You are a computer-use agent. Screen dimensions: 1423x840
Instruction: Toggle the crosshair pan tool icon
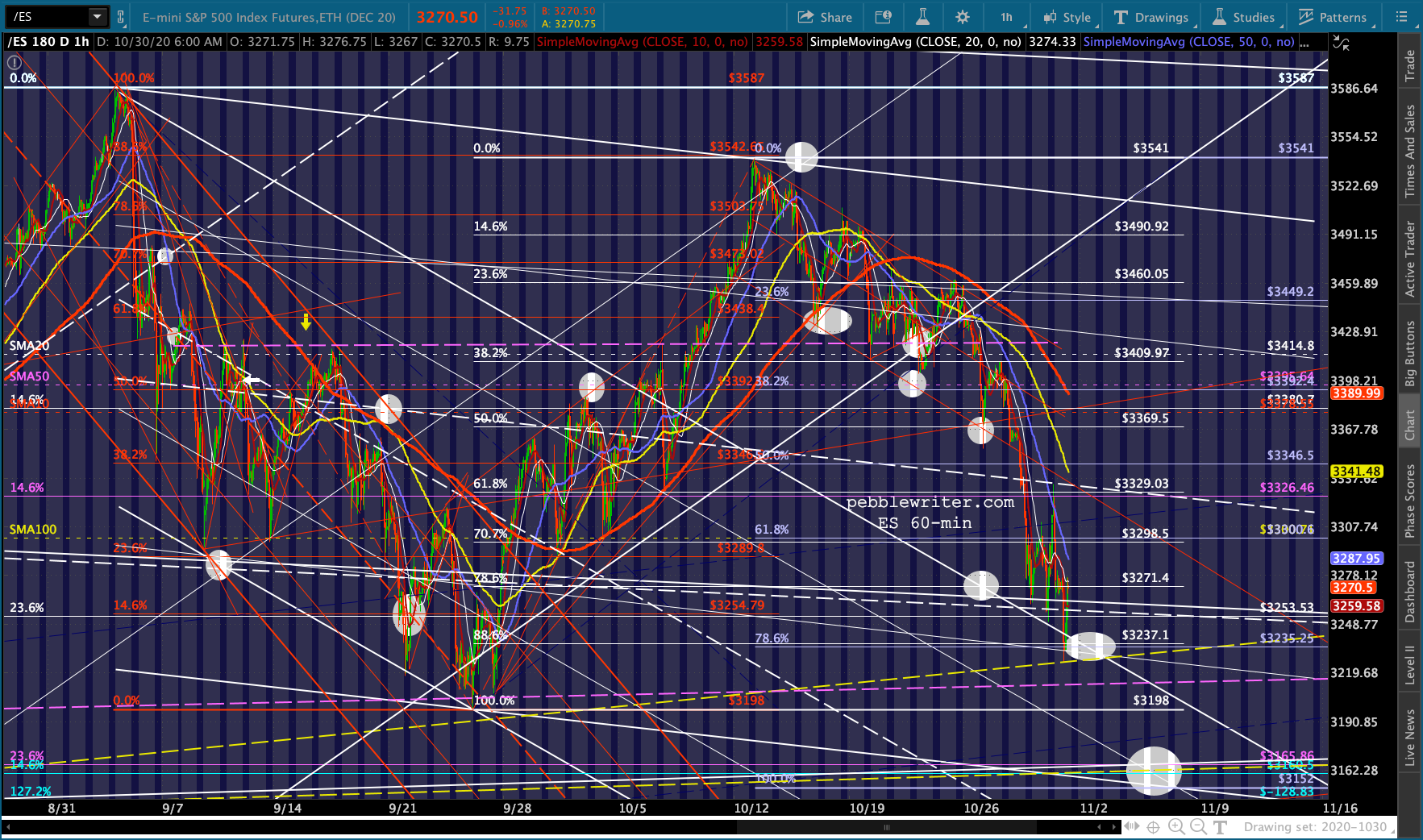[x=1154, y=827]
